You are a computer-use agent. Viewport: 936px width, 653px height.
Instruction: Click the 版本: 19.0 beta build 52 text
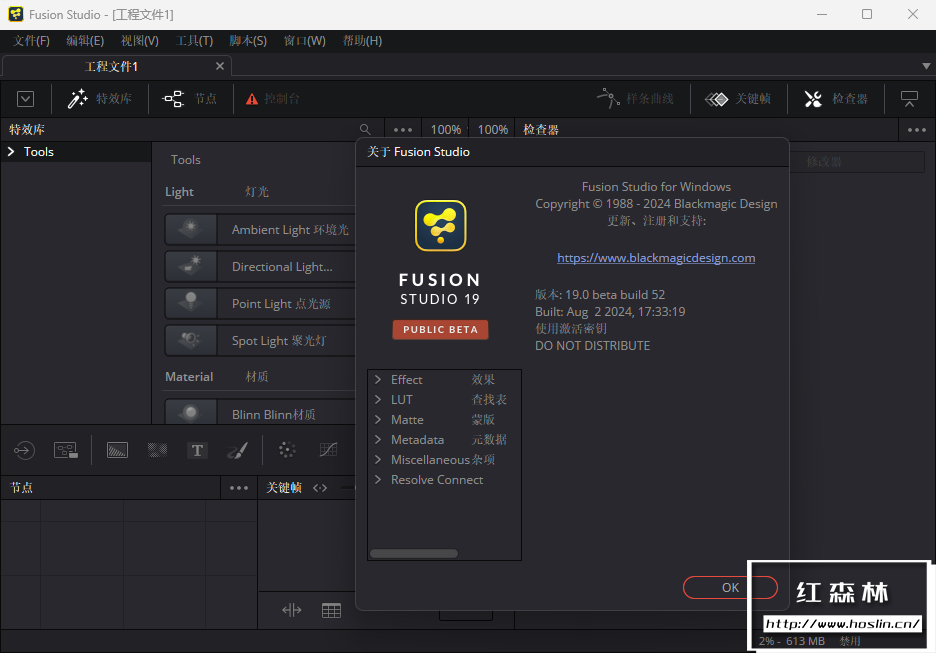(x=600, y=295)
